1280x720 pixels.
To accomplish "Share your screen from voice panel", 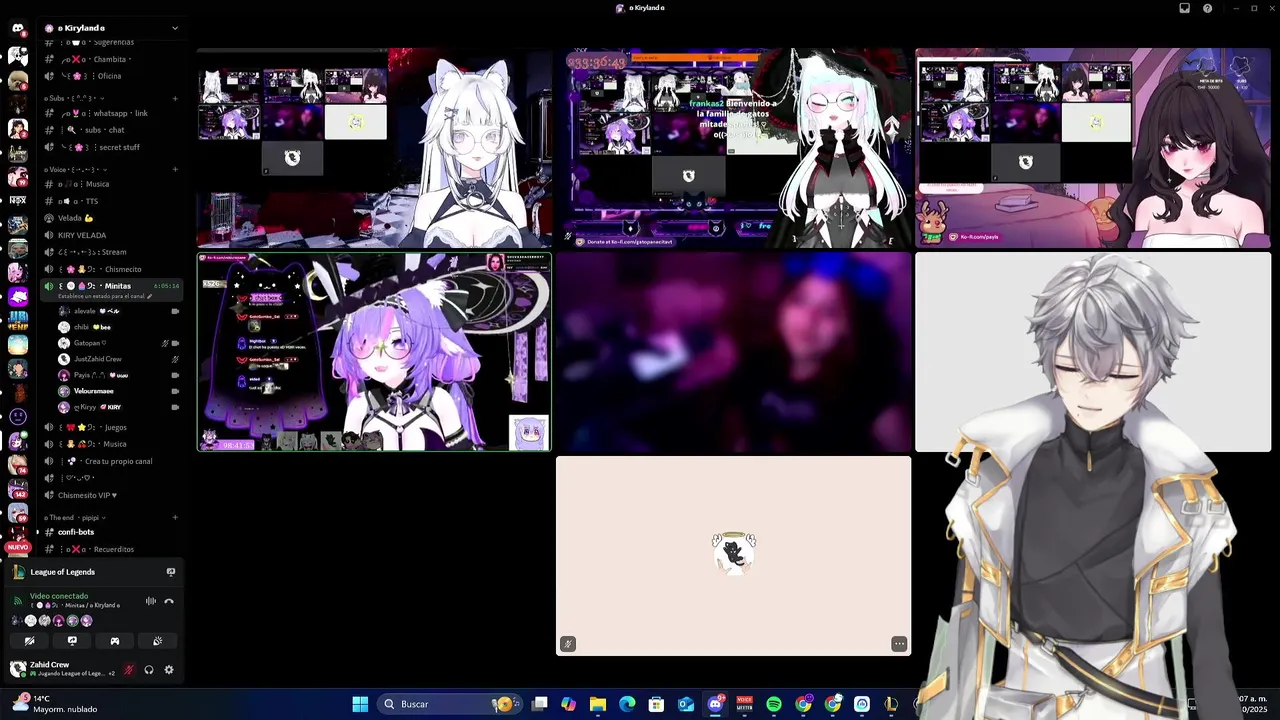I will [x=72, y=641].
